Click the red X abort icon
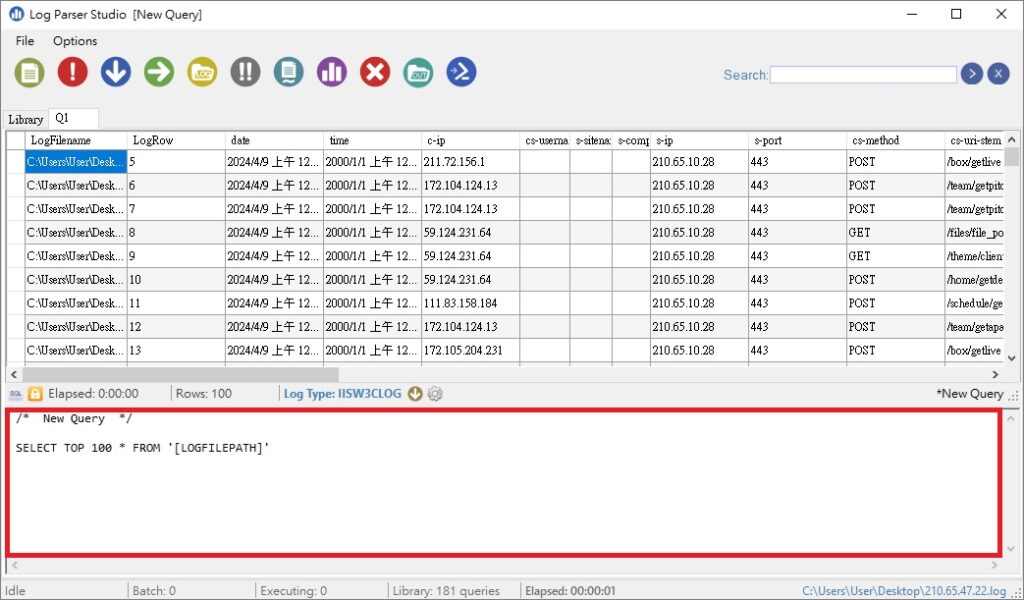The height and width of the screenshot is (600, 1024). (374, 72)
